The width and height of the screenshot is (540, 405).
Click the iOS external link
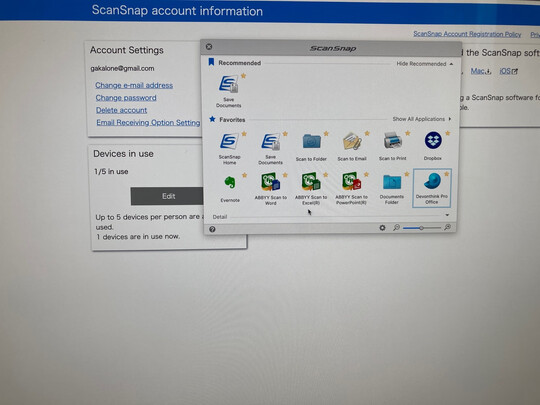[x=508, y=71]
